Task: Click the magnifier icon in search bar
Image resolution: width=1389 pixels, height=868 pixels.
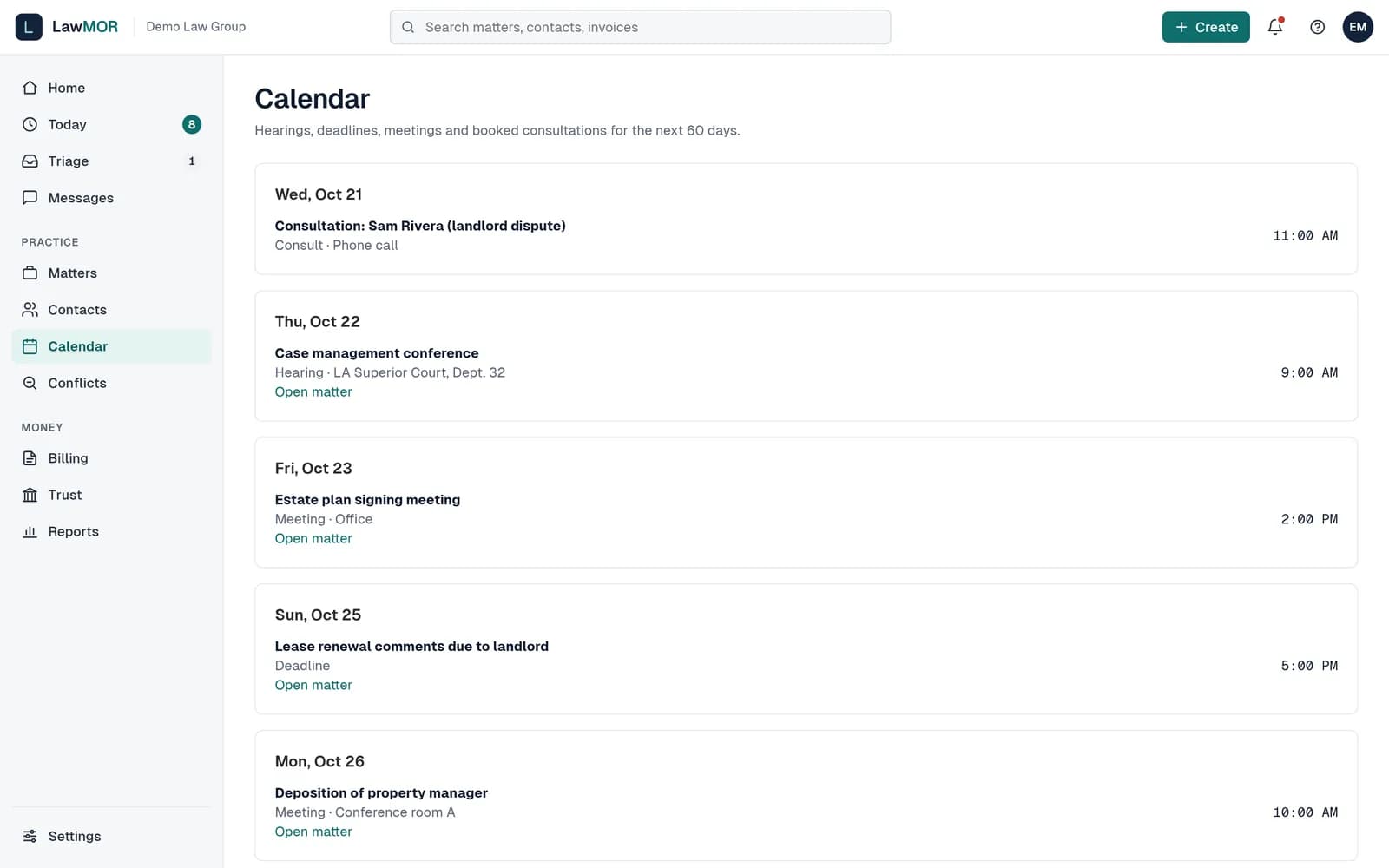Action: click(408, 27)
